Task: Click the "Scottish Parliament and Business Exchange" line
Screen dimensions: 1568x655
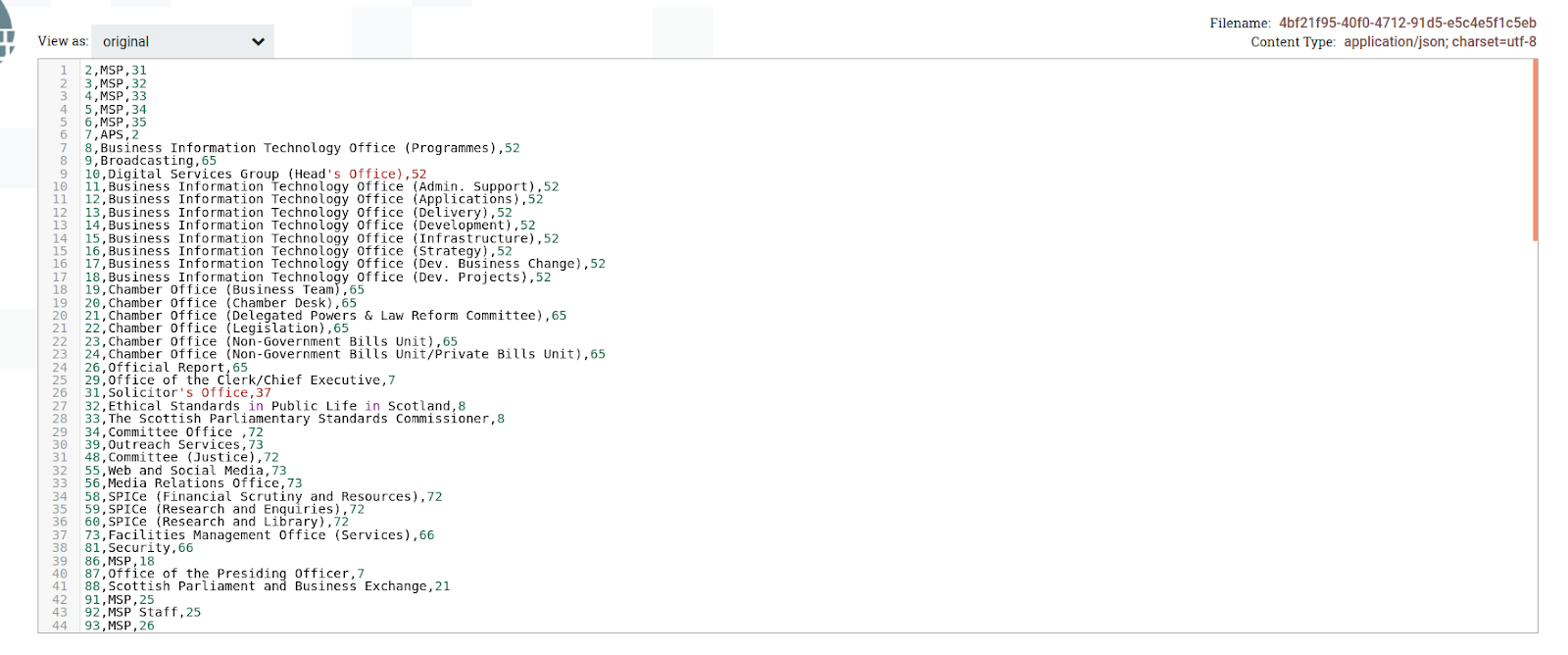Action: pos(267,586)
